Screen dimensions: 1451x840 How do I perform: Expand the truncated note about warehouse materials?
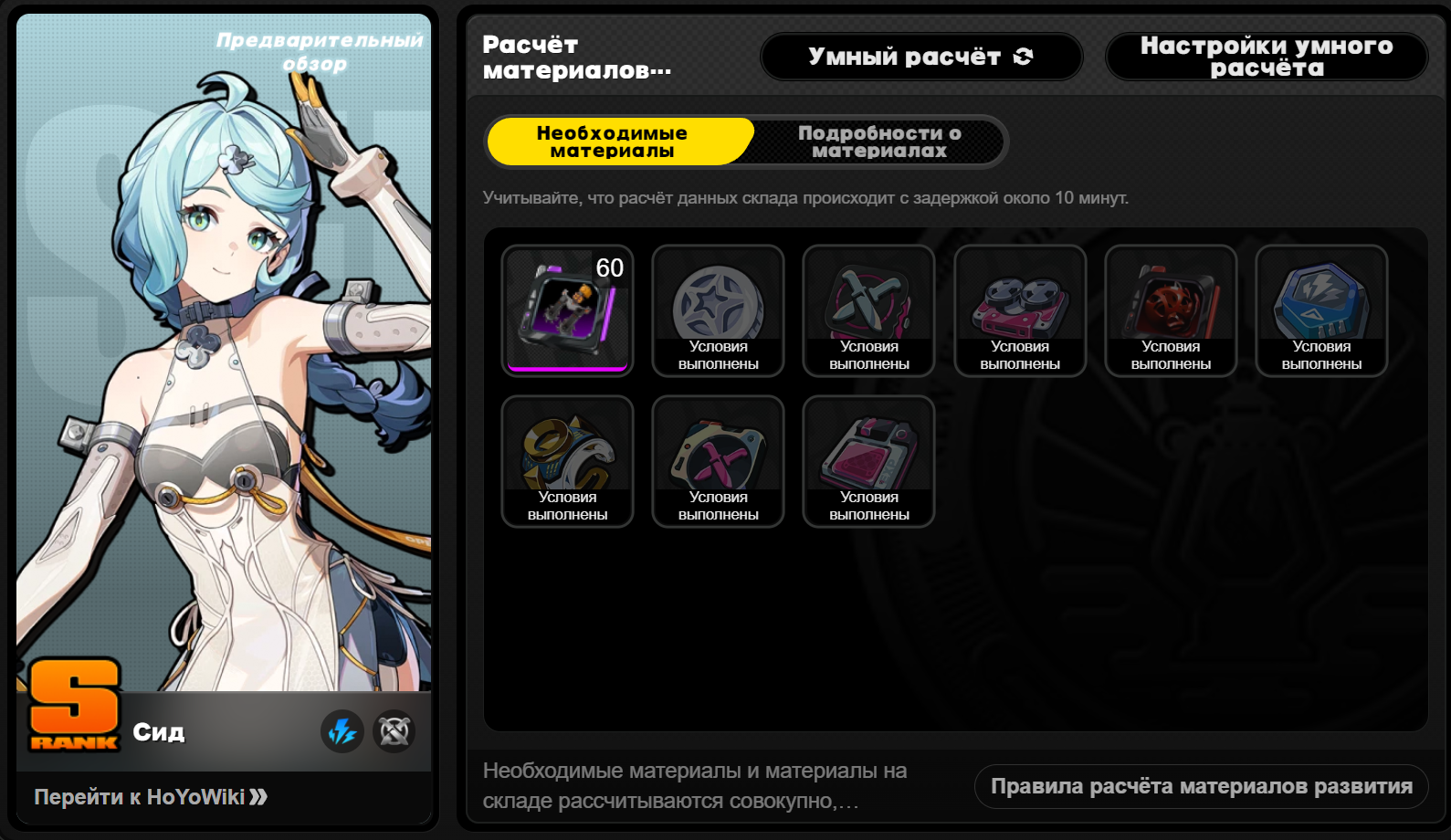[695, 786]
